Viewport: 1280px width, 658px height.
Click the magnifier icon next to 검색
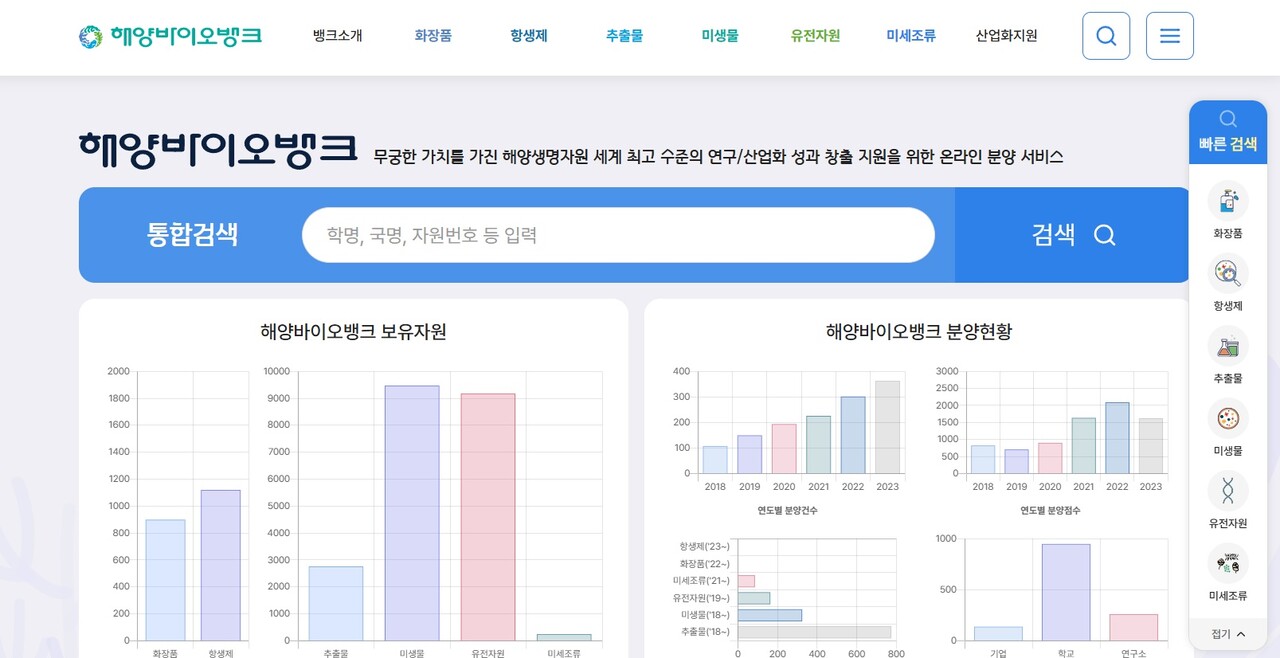tap(1104, 234)
